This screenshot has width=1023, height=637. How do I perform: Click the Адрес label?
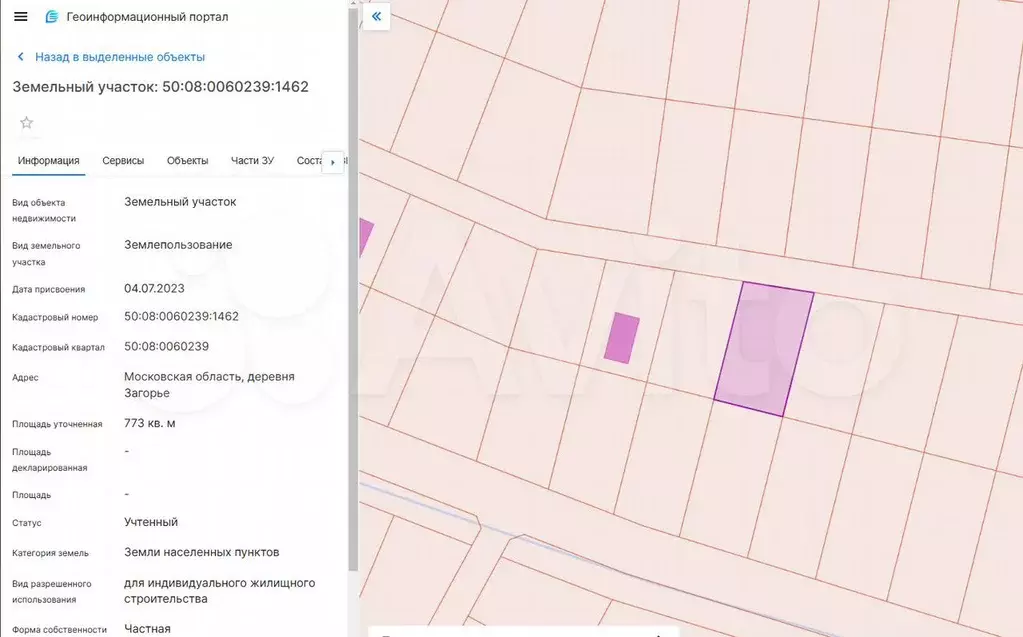(x=25, y=377)
